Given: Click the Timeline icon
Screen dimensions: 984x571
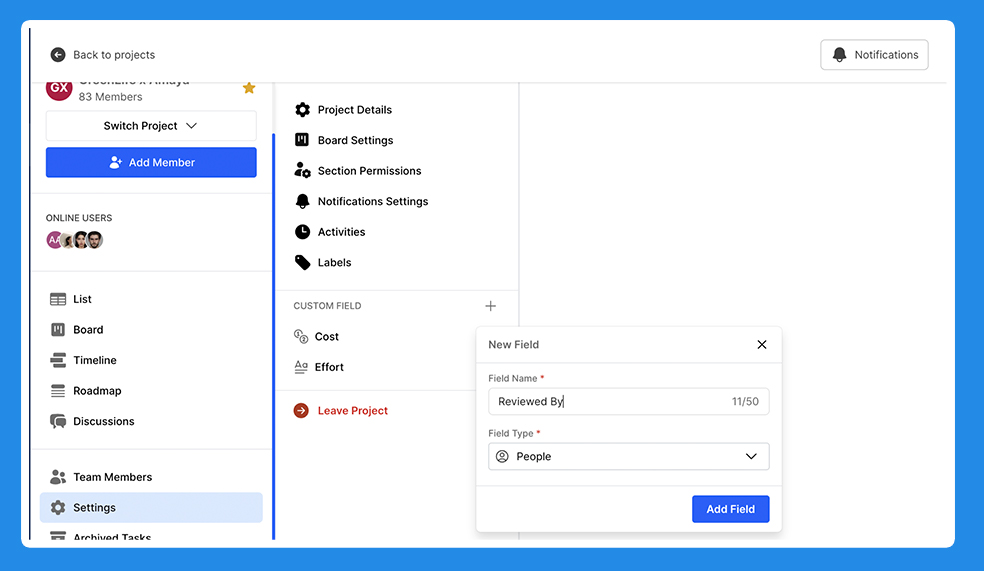Looking at the screenshot, I should point(58,360).
